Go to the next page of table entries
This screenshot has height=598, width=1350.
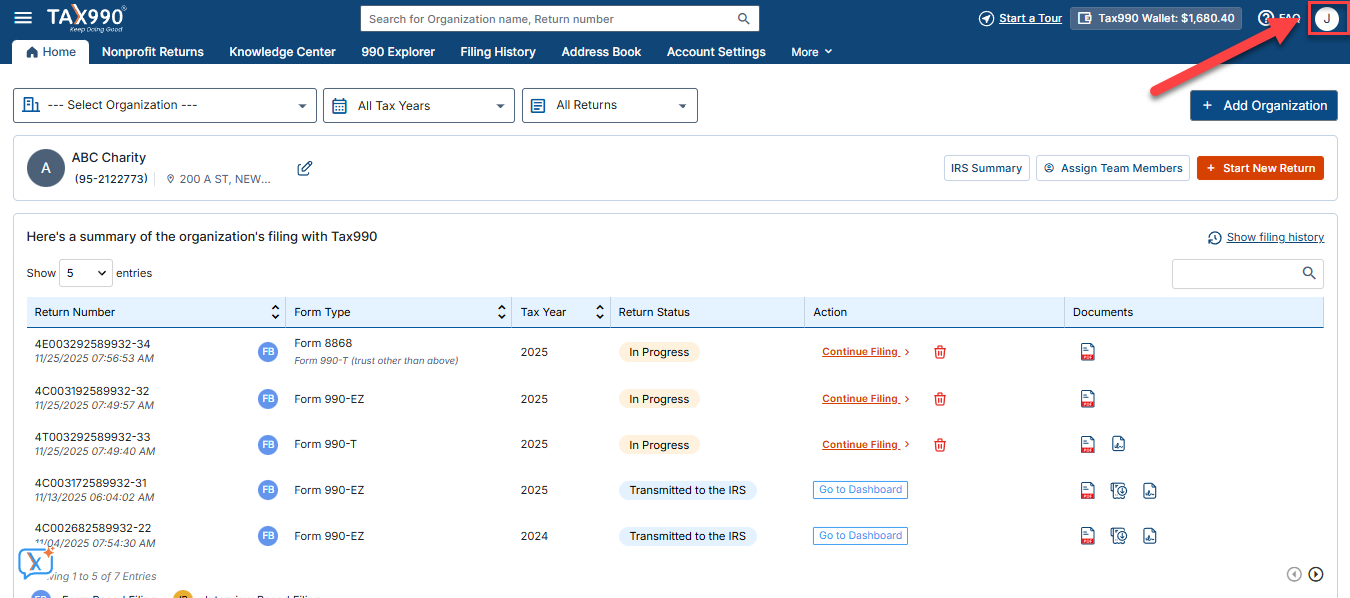(1316, 574)
